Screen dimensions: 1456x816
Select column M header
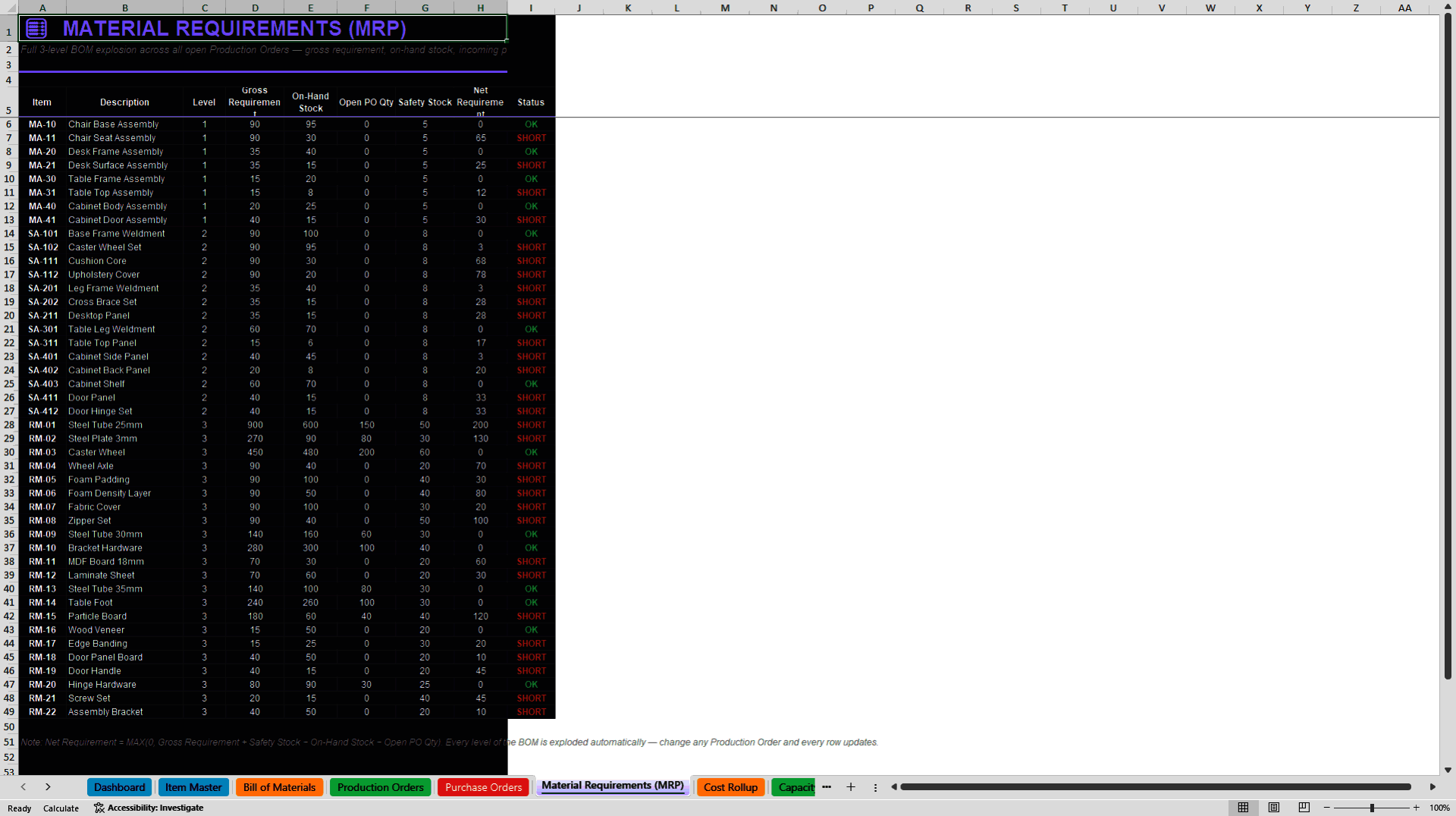coord(725,8)
